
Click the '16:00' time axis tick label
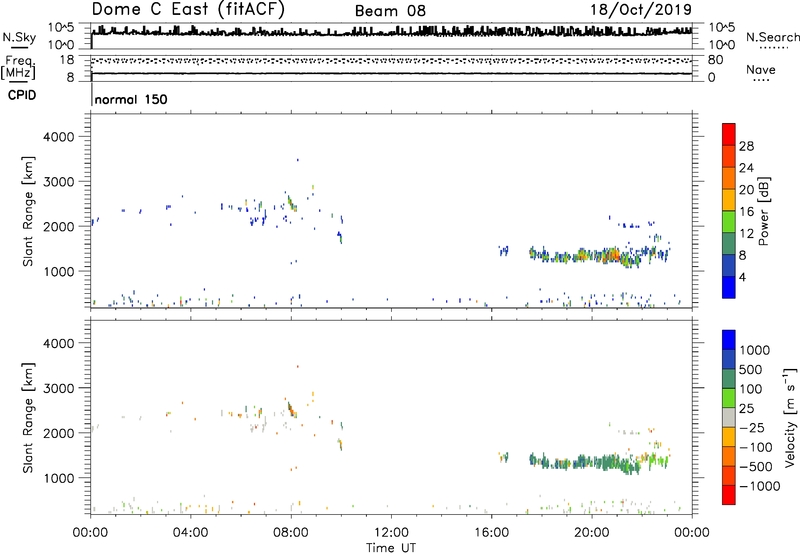(x=491, y=533)
